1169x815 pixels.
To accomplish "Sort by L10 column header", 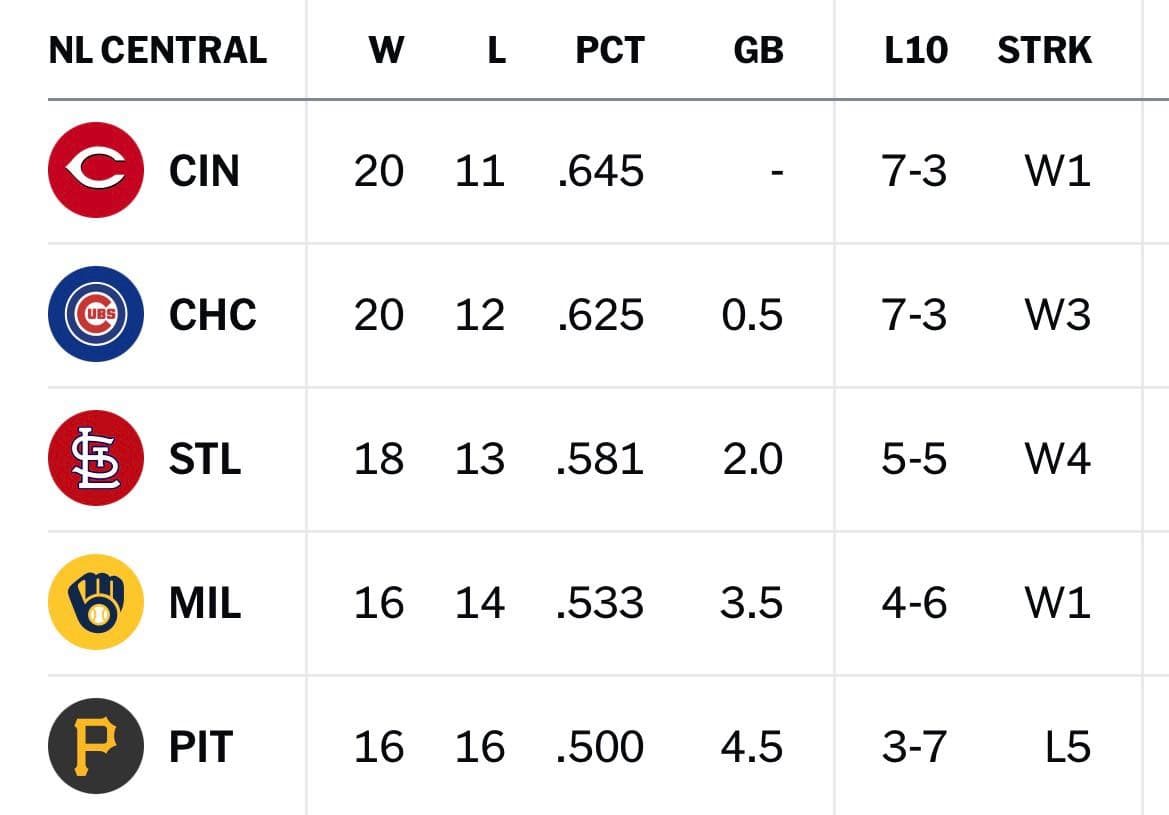I will click(x=916, y=50).
